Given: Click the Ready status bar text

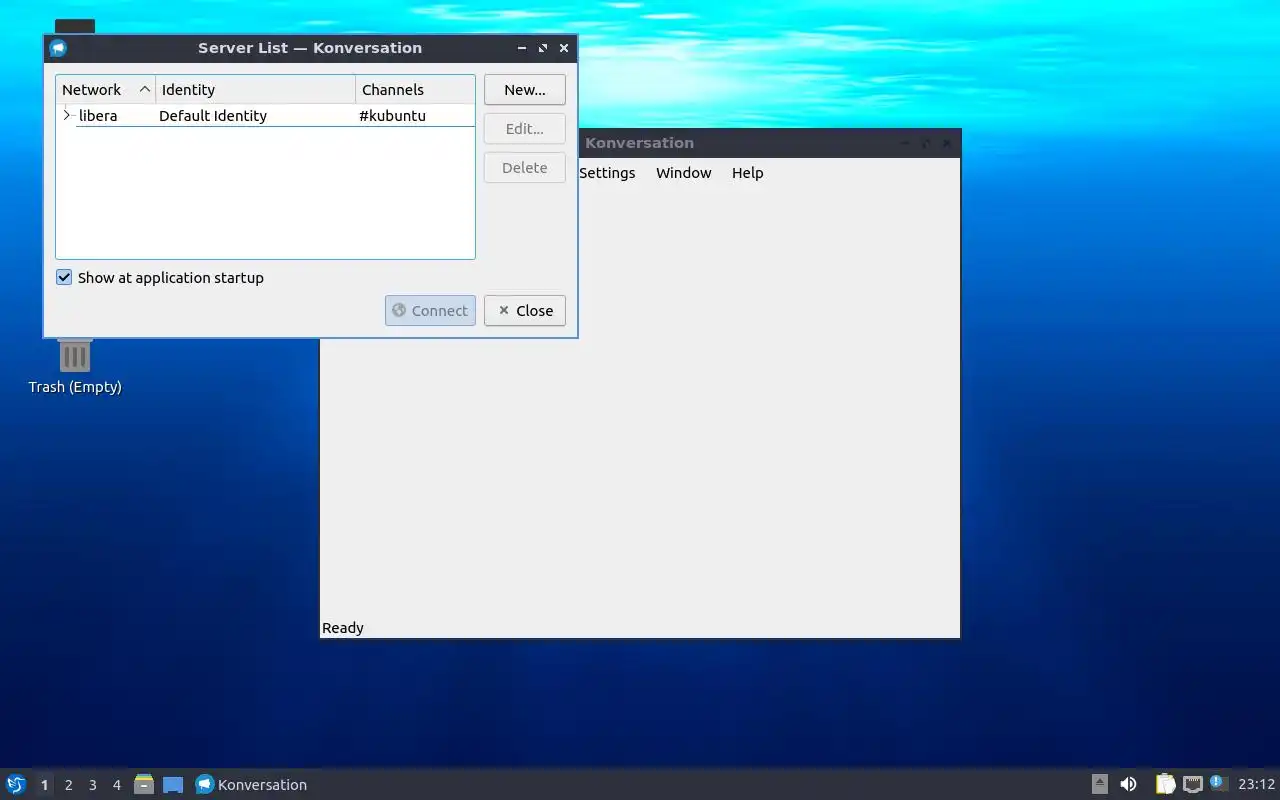Looking at the screenshot, I should pos(343,627).
